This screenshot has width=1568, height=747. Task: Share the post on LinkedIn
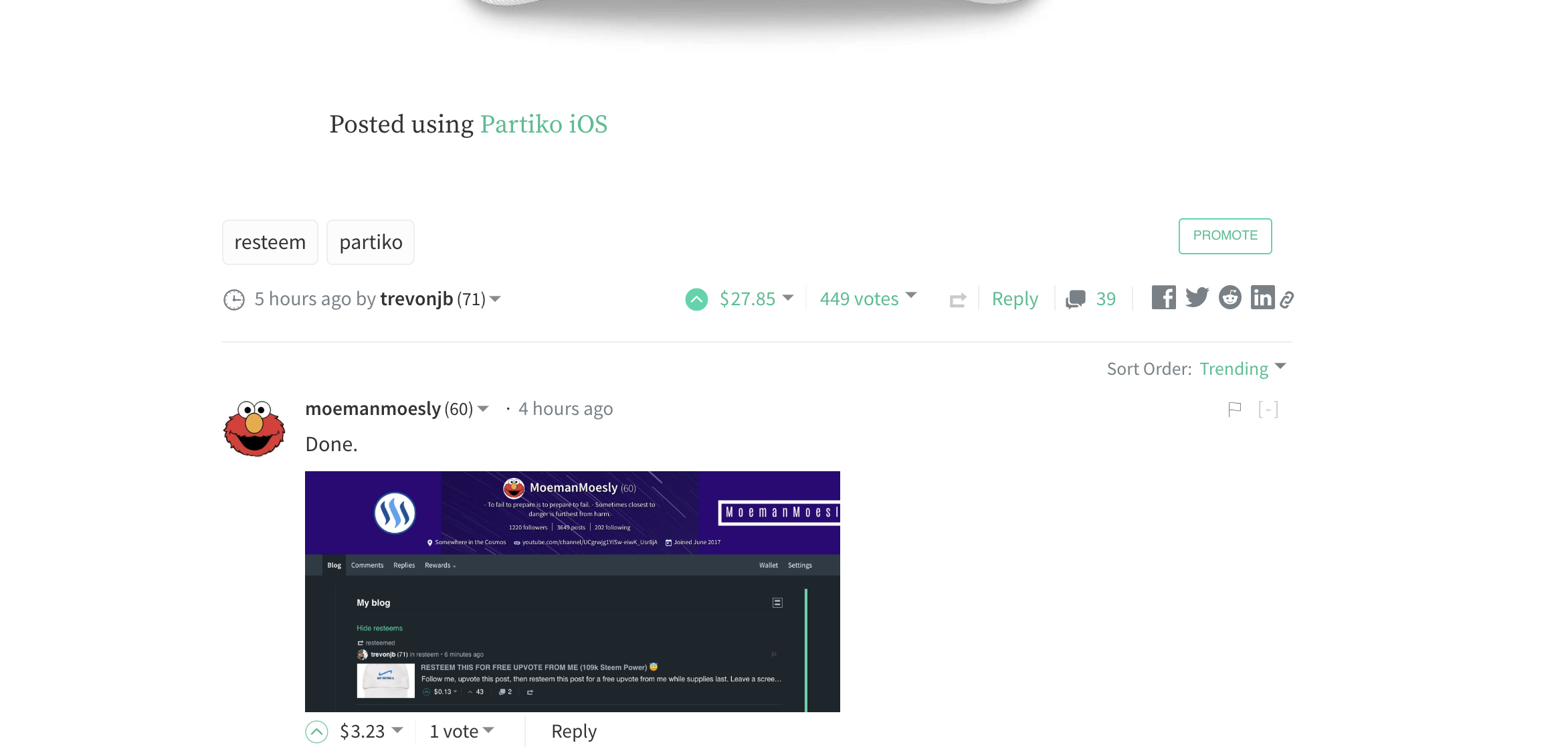tap(1262, 297)
